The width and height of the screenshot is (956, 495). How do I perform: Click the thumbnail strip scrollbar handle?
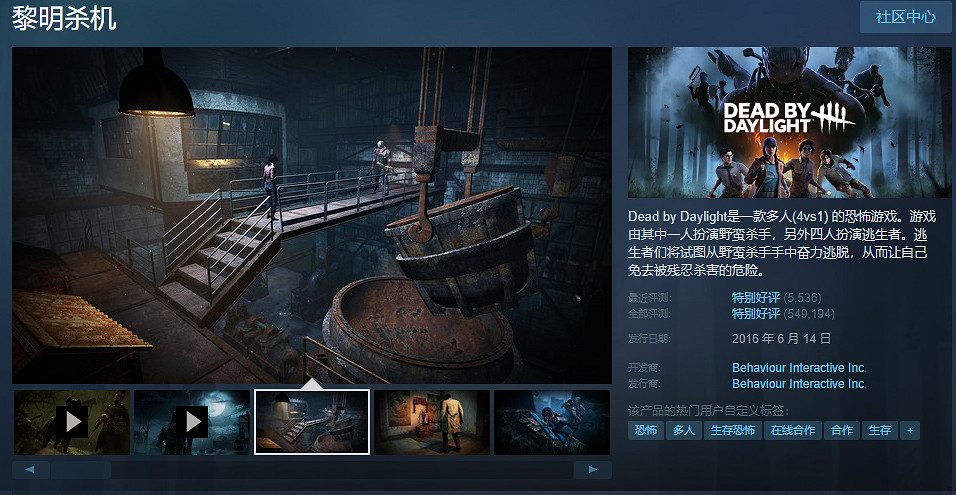[x=80, y=469]
